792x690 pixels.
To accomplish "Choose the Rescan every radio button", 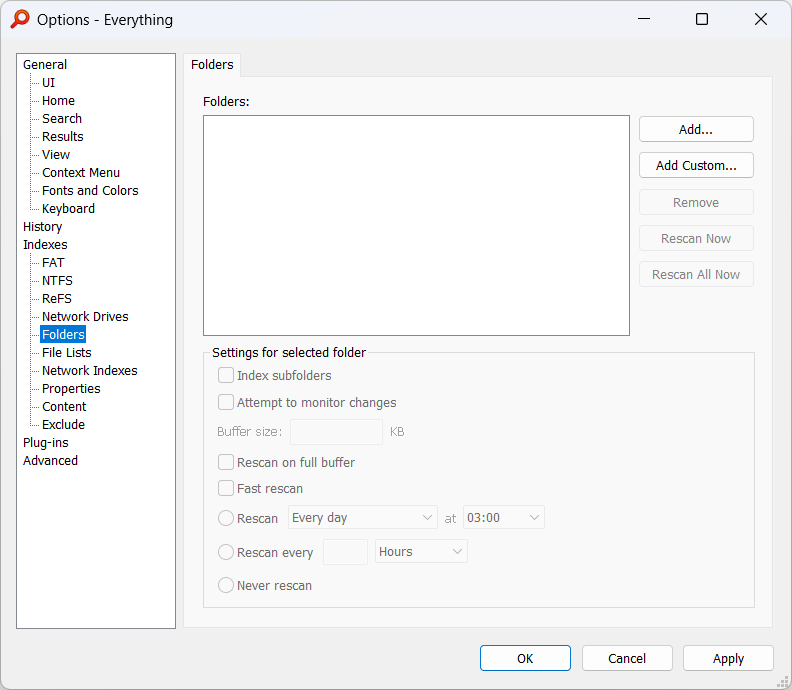I will click(x=226, y=552).
